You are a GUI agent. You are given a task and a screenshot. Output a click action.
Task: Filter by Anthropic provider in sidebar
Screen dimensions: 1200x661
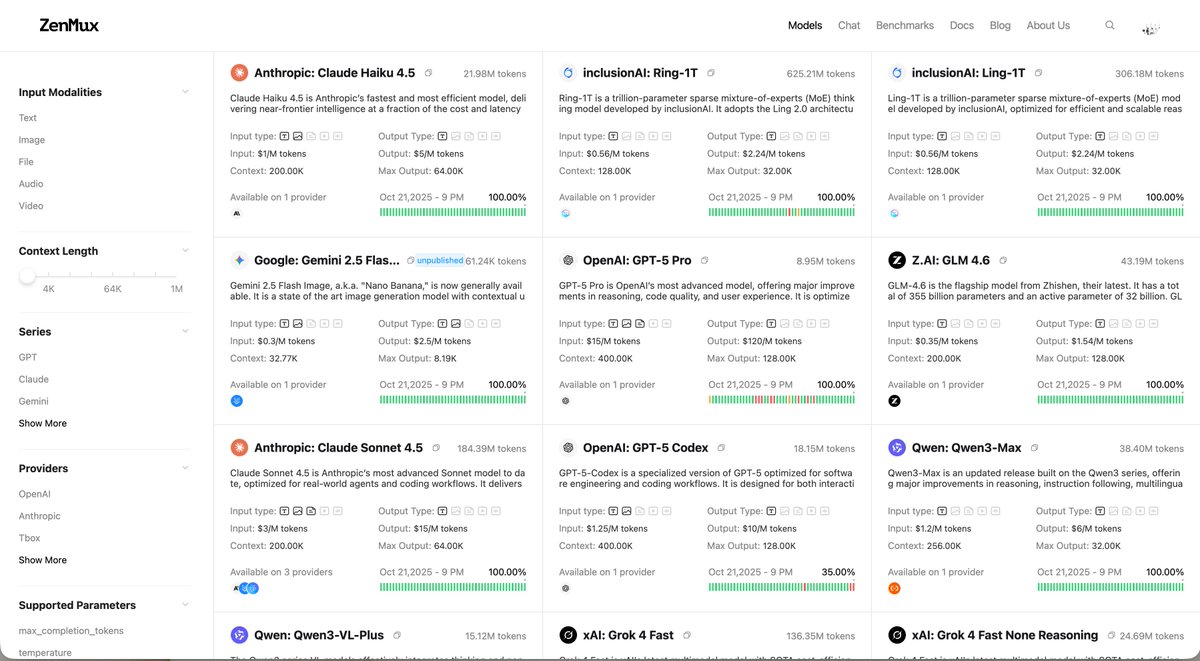39,516
